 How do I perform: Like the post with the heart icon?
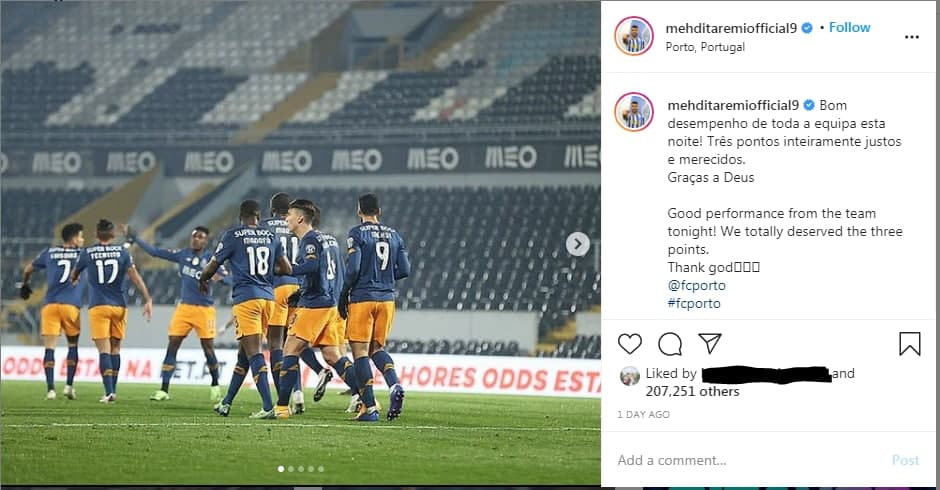(x=629, y=344)
